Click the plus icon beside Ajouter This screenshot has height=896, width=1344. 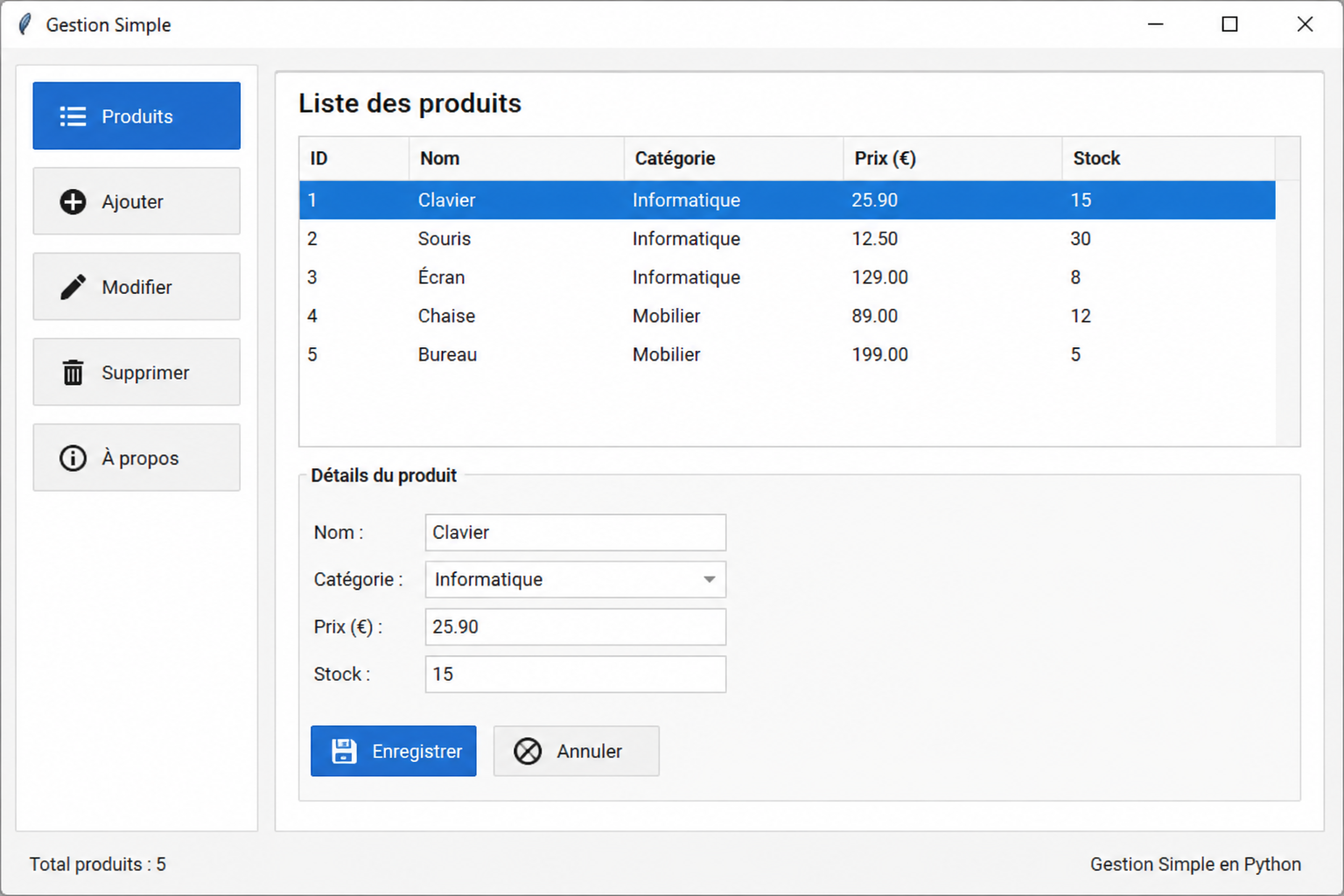pyautogui.click(x=73, y=202)
